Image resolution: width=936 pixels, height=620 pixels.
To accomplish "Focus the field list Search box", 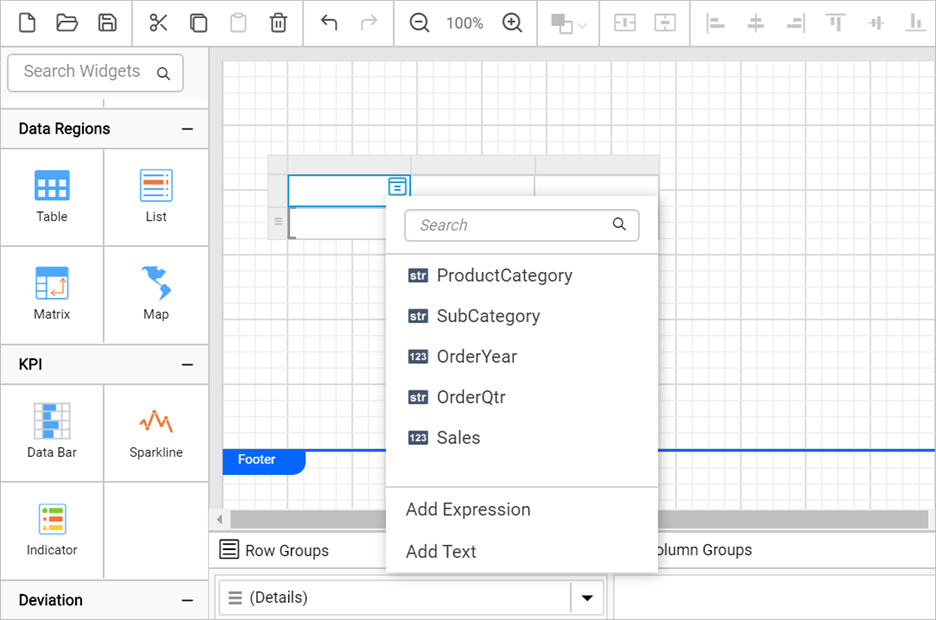I will coord(522,225).
